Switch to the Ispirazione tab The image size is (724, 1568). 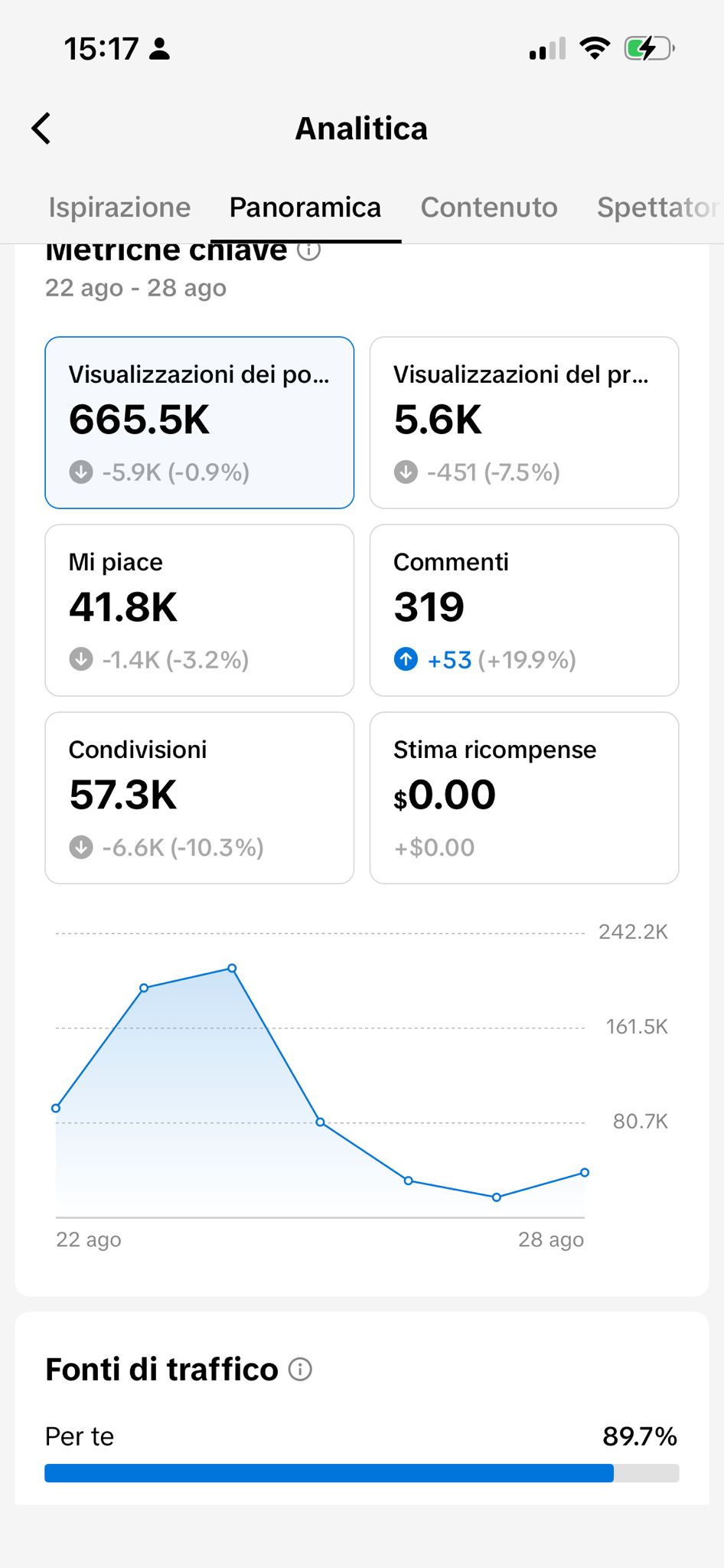tap(119, 207)
